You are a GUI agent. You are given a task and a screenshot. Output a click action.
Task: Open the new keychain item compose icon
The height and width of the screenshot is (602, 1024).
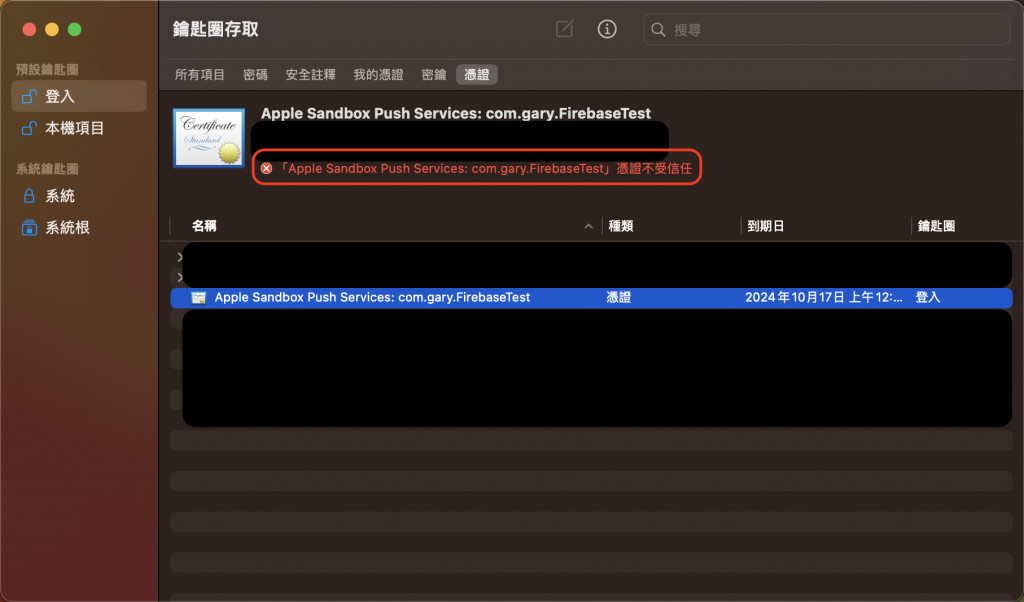click(x=564, y=29)
